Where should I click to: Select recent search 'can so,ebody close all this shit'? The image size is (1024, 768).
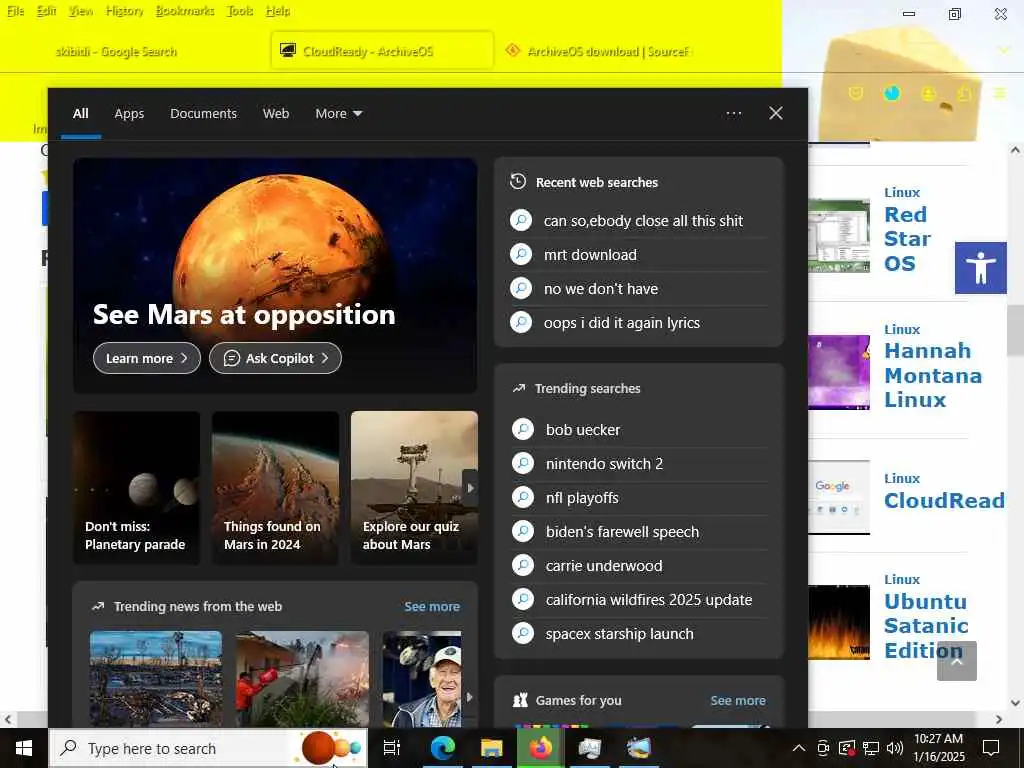coord(639,221)
